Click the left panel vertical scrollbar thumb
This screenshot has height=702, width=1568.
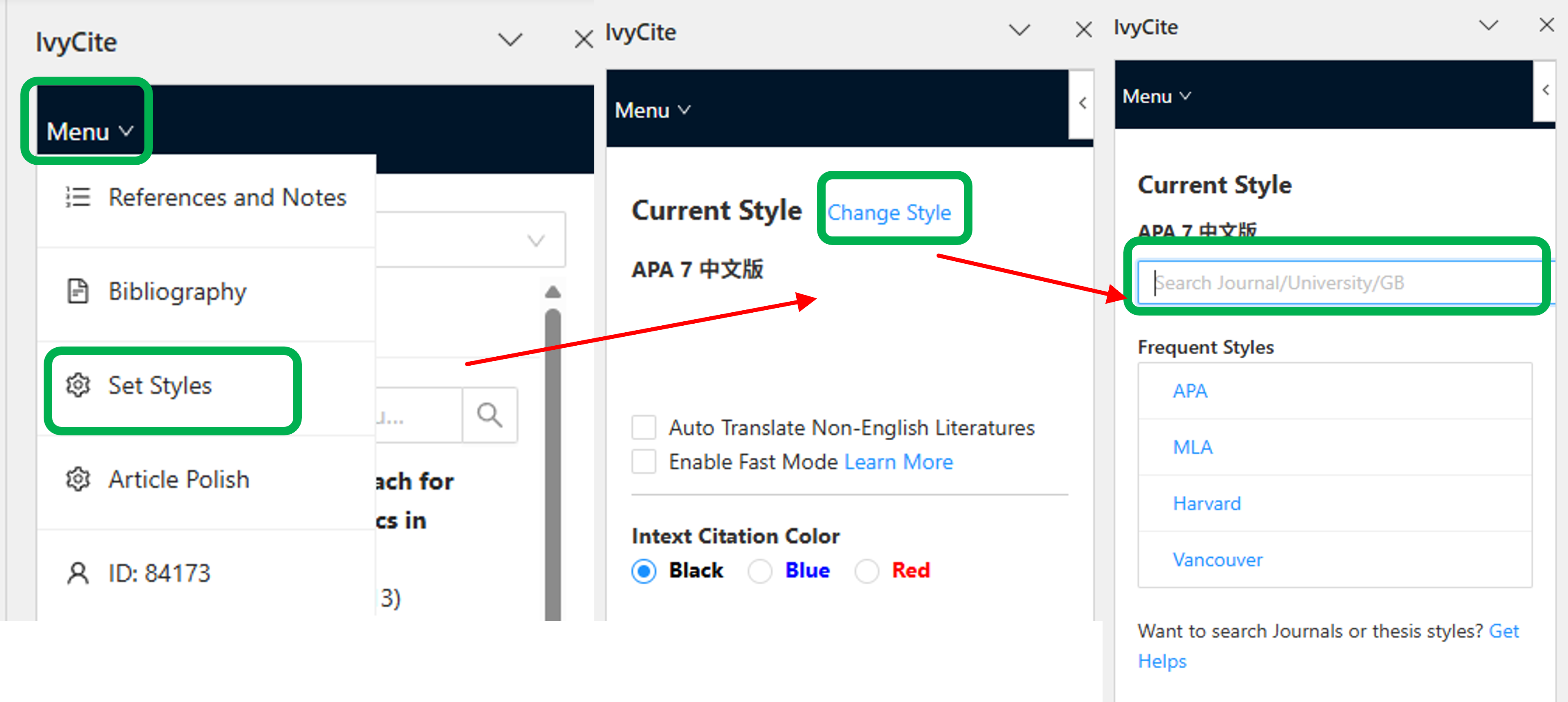coord(553,465)
